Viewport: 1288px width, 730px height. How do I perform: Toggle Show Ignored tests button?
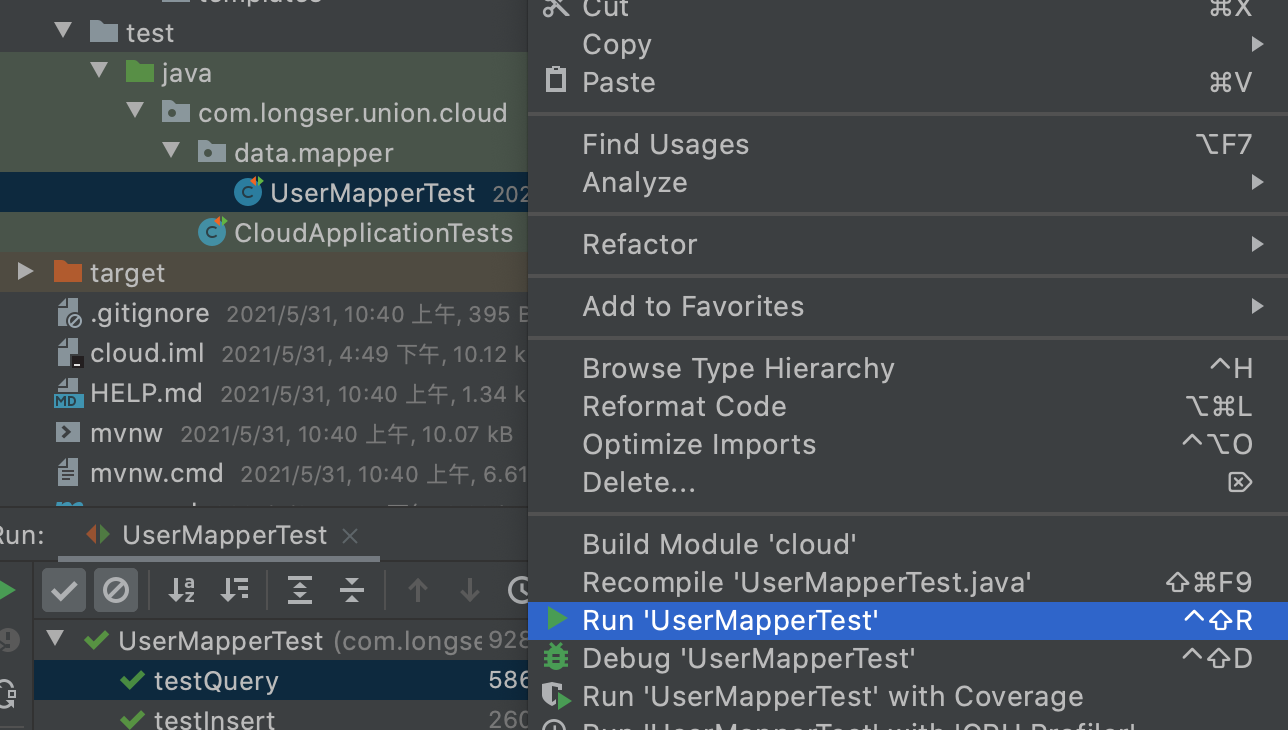click(x=116, y=591)
